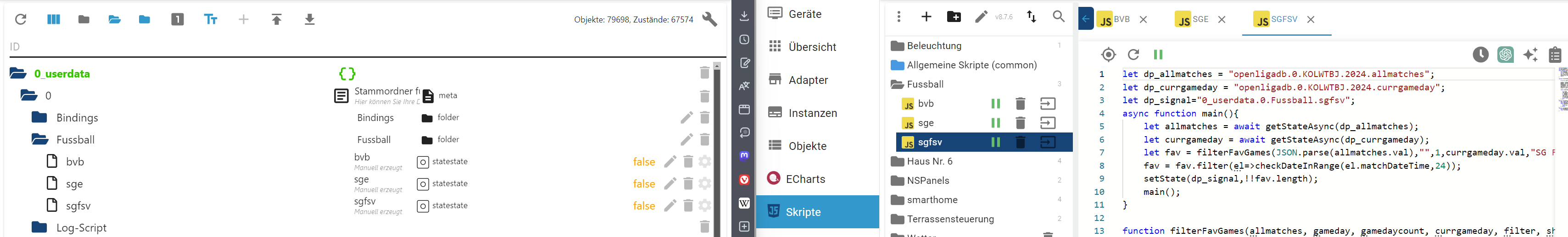The height and width of the screenshot is (237, 1568).
Task: Expand the Beleuchtung scripts folder
Action: coord(897,46)
